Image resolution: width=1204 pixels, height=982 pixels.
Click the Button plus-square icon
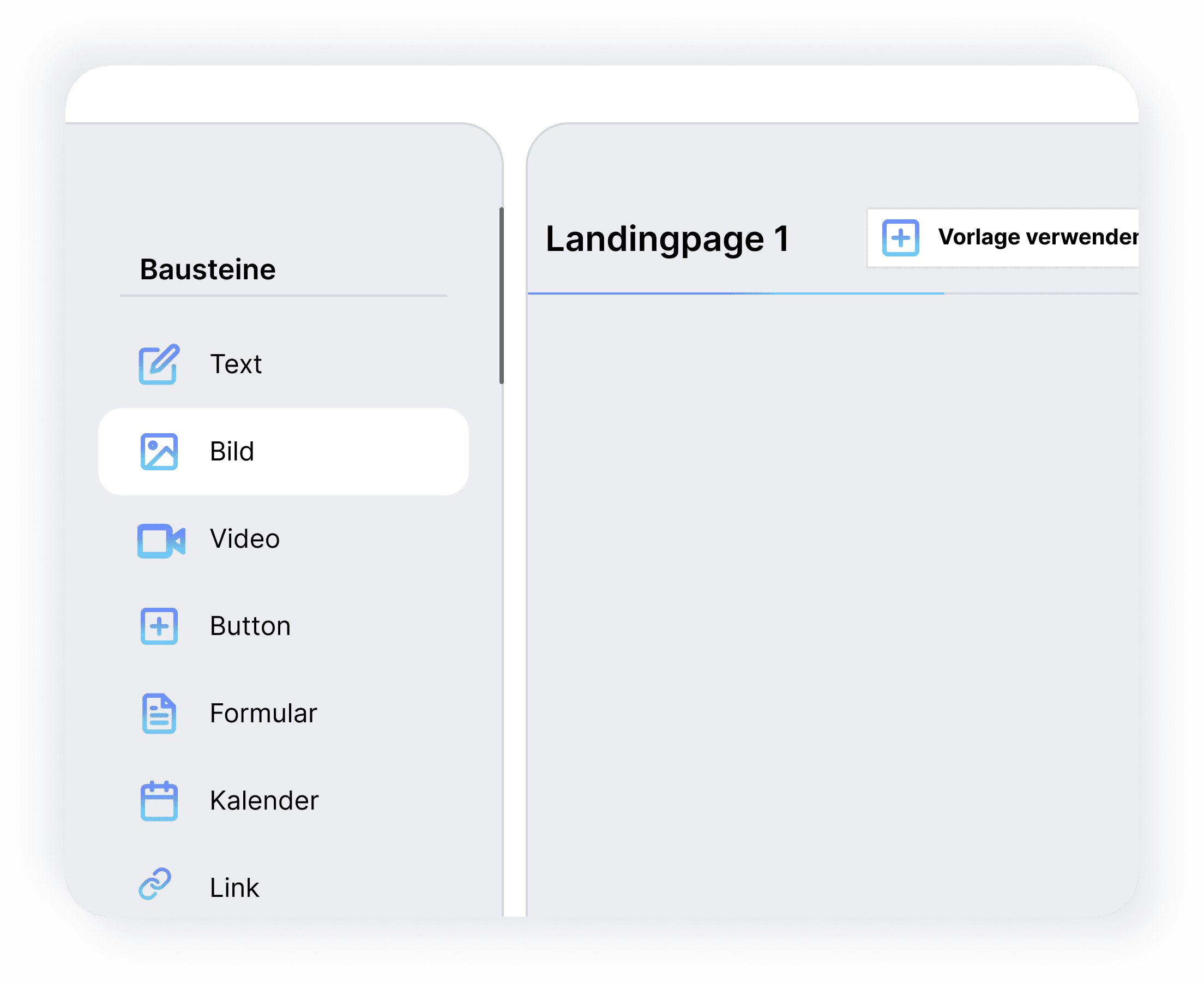159,626
